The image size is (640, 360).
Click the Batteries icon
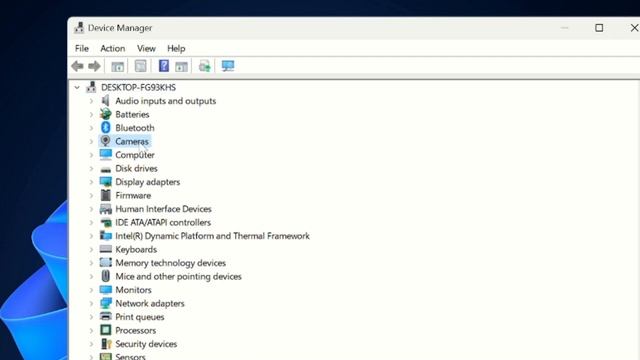click(x=105, y=114)
